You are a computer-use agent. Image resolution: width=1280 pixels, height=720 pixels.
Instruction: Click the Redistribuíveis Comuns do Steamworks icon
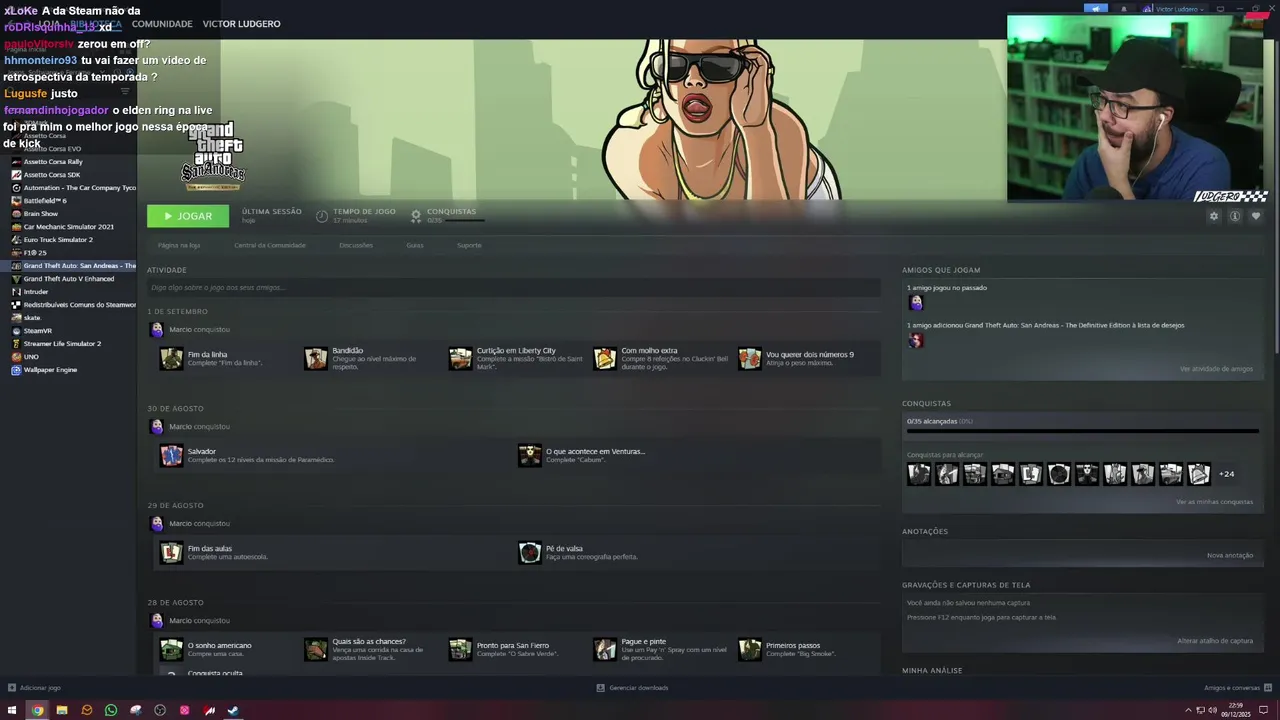pos(16,305)
